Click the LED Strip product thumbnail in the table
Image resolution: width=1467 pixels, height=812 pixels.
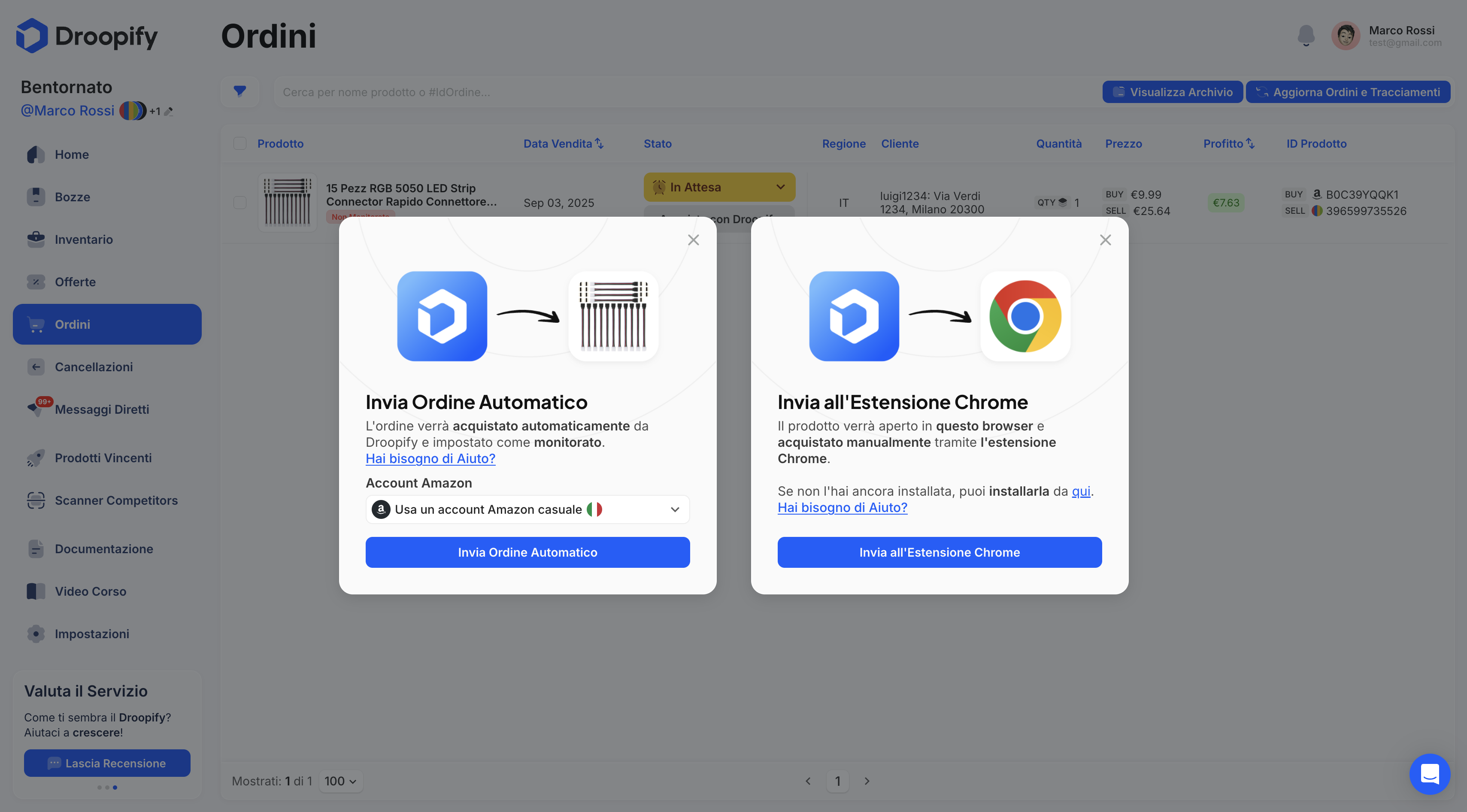click(x=288, y=202)
